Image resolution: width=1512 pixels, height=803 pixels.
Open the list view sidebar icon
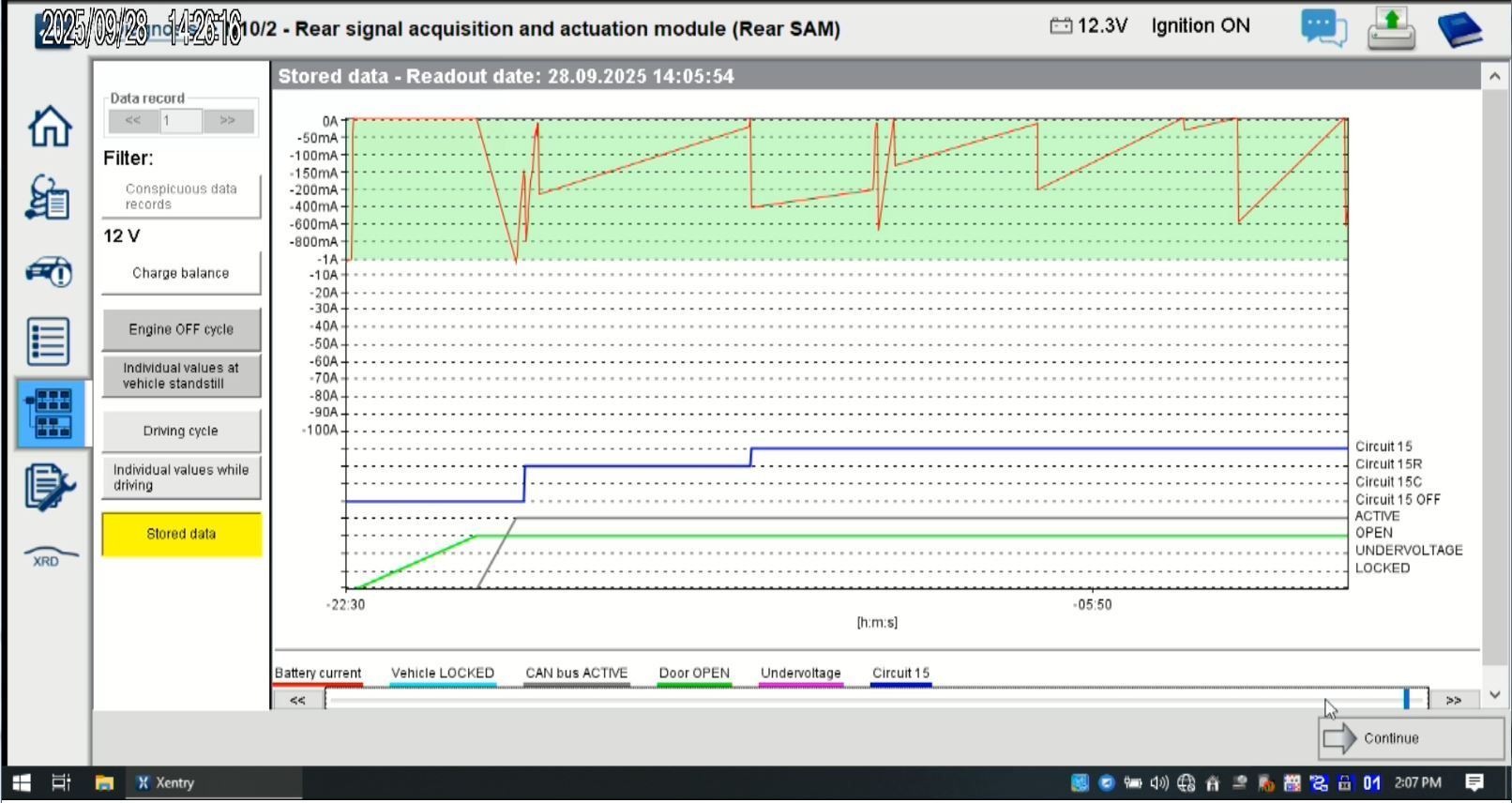(48, 341)
